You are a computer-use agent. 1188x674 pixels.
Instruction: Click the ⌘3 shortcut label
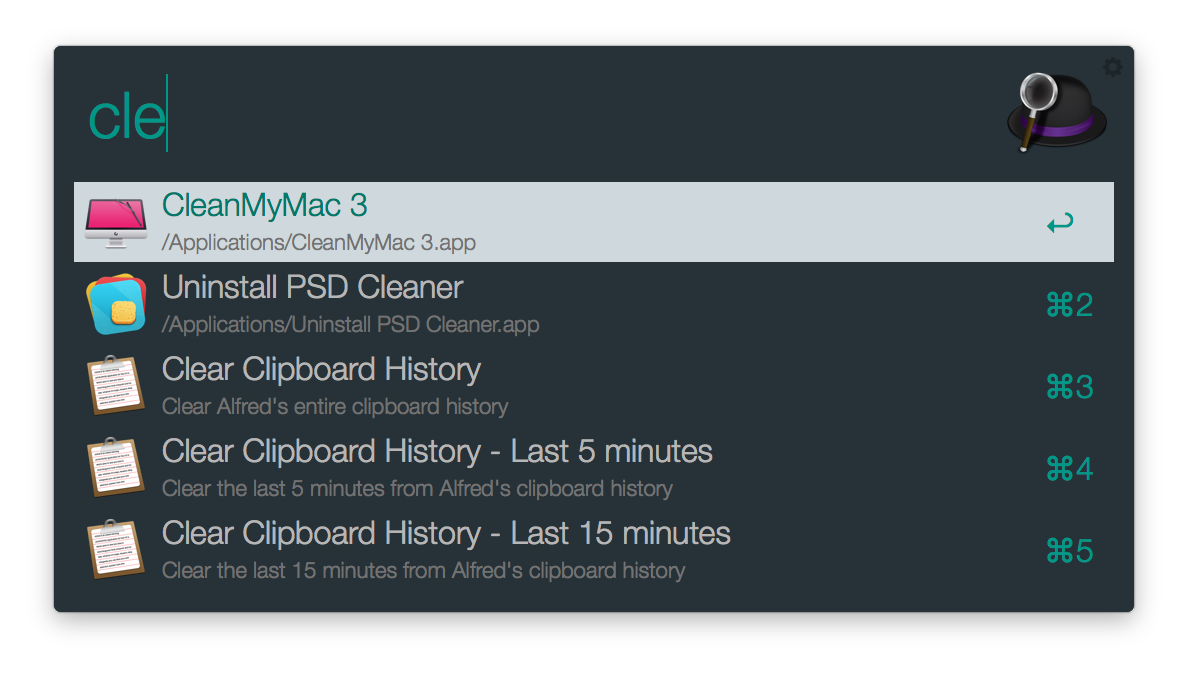(1068, 387)
